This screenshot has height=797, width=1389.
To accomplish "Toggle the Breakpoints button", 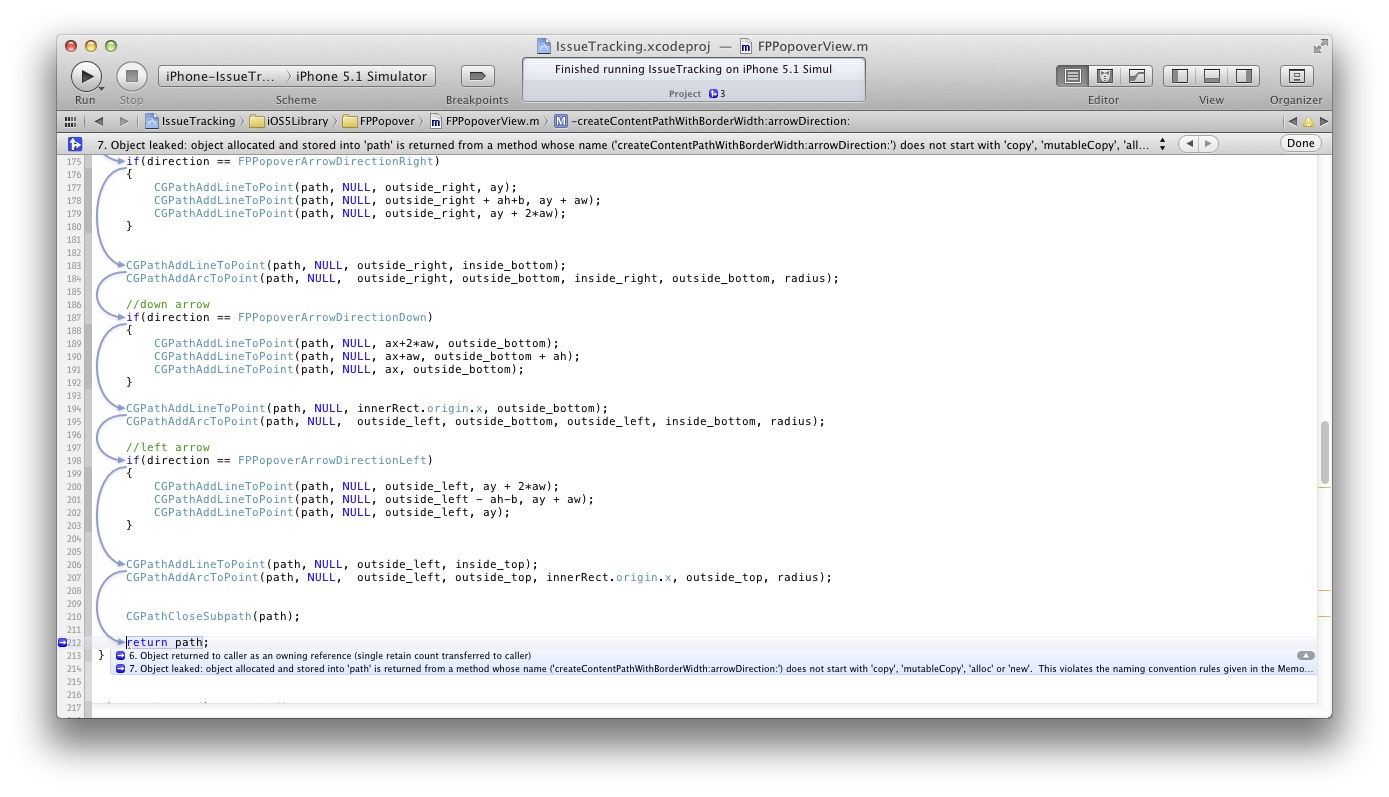I will point(477,76).
